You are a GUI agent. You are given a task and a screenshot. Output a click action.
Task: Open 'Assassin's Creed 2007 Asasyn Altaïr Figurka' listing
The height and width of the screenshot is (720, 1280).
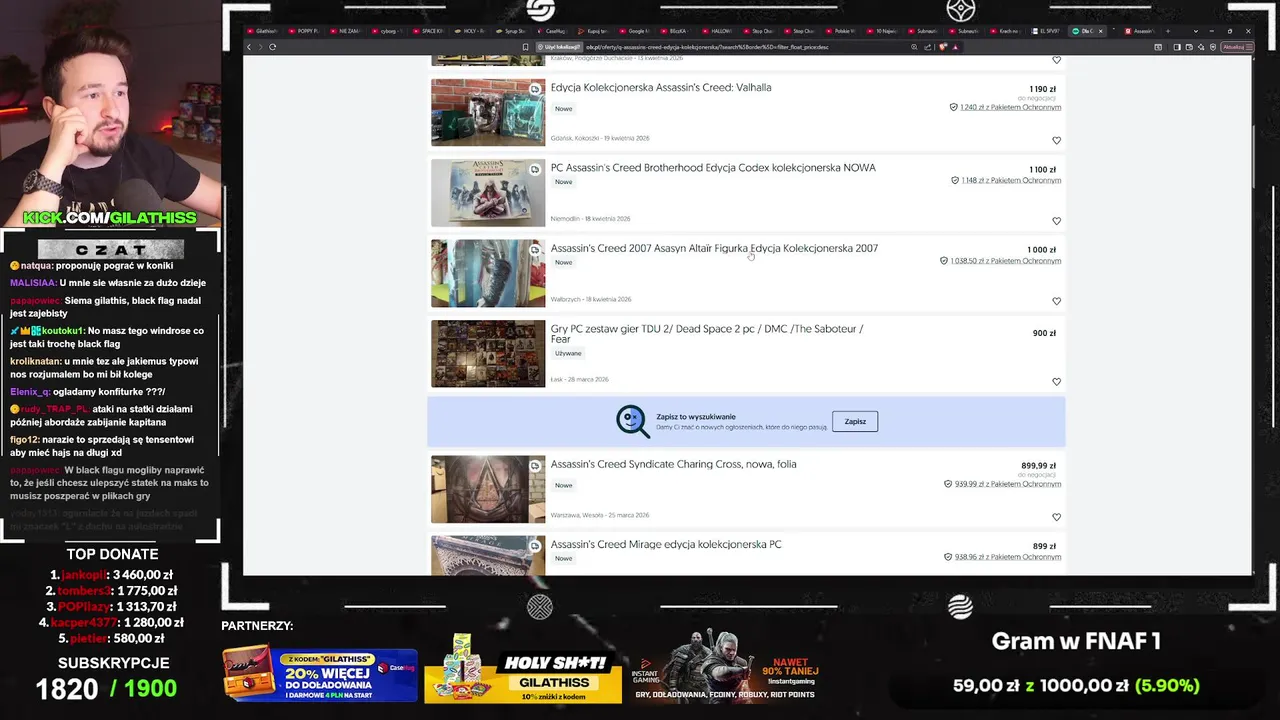[714, 248]
